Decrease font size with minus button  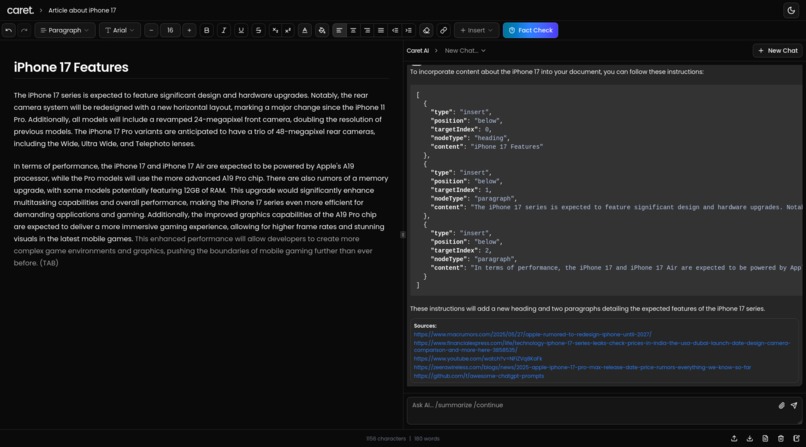click(x=151, y=30)
